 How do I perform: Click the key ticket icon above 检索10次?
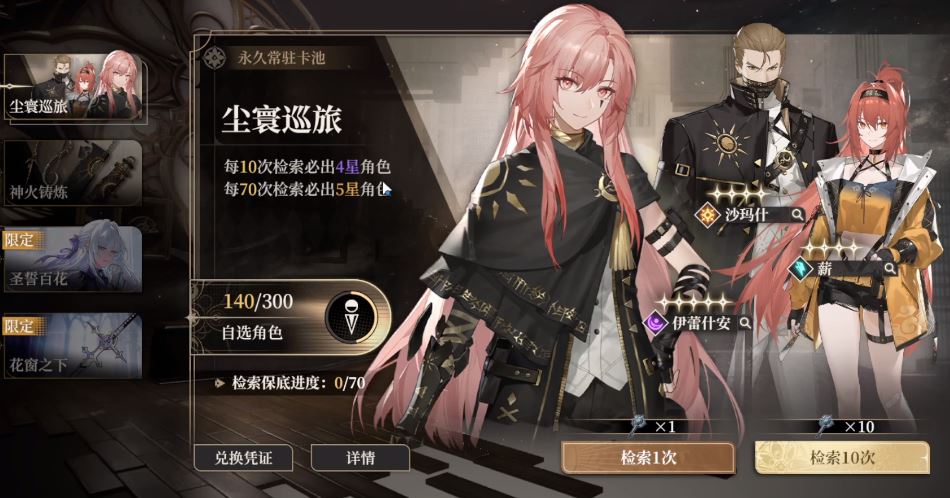tap(827, 426)
